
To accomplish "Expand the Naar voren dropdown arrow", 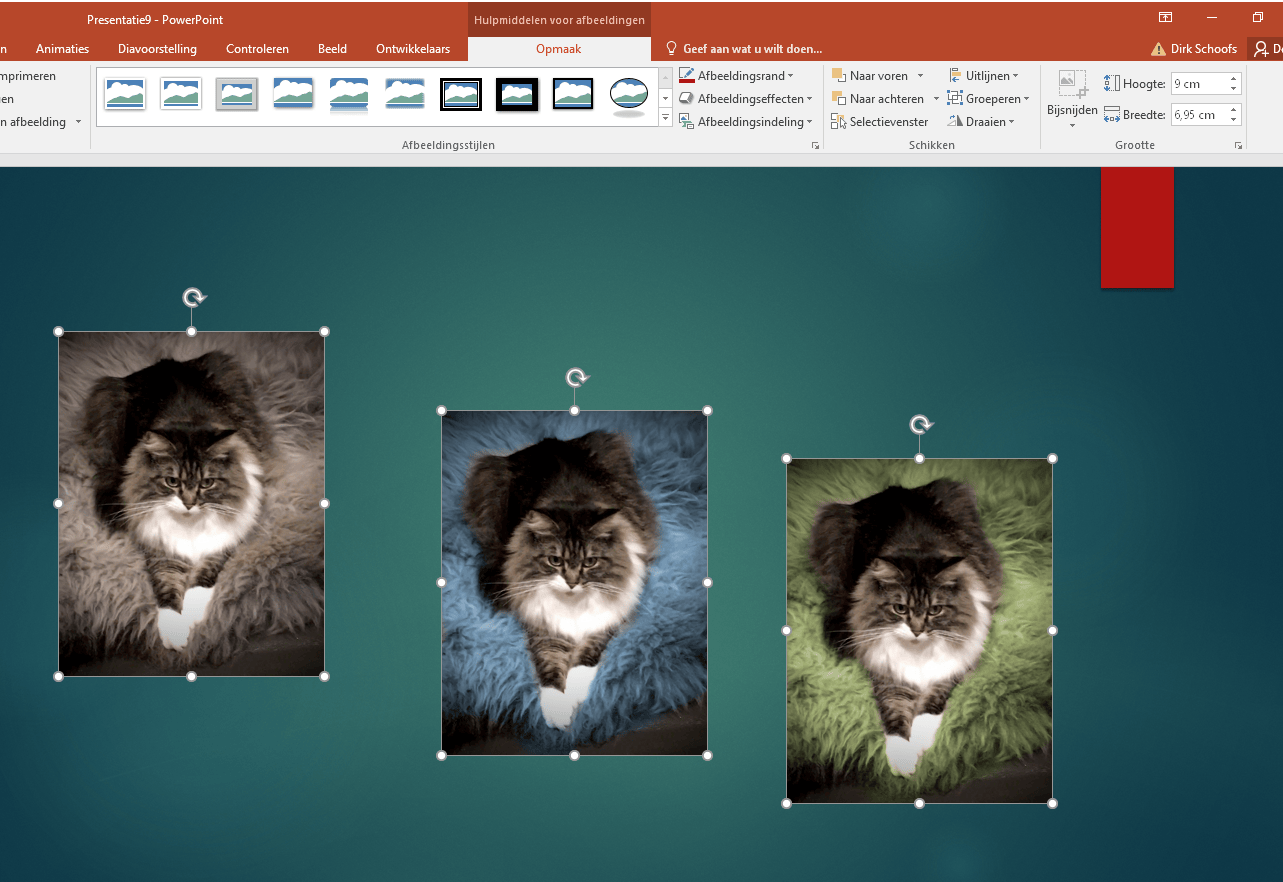I will point(920,76).
